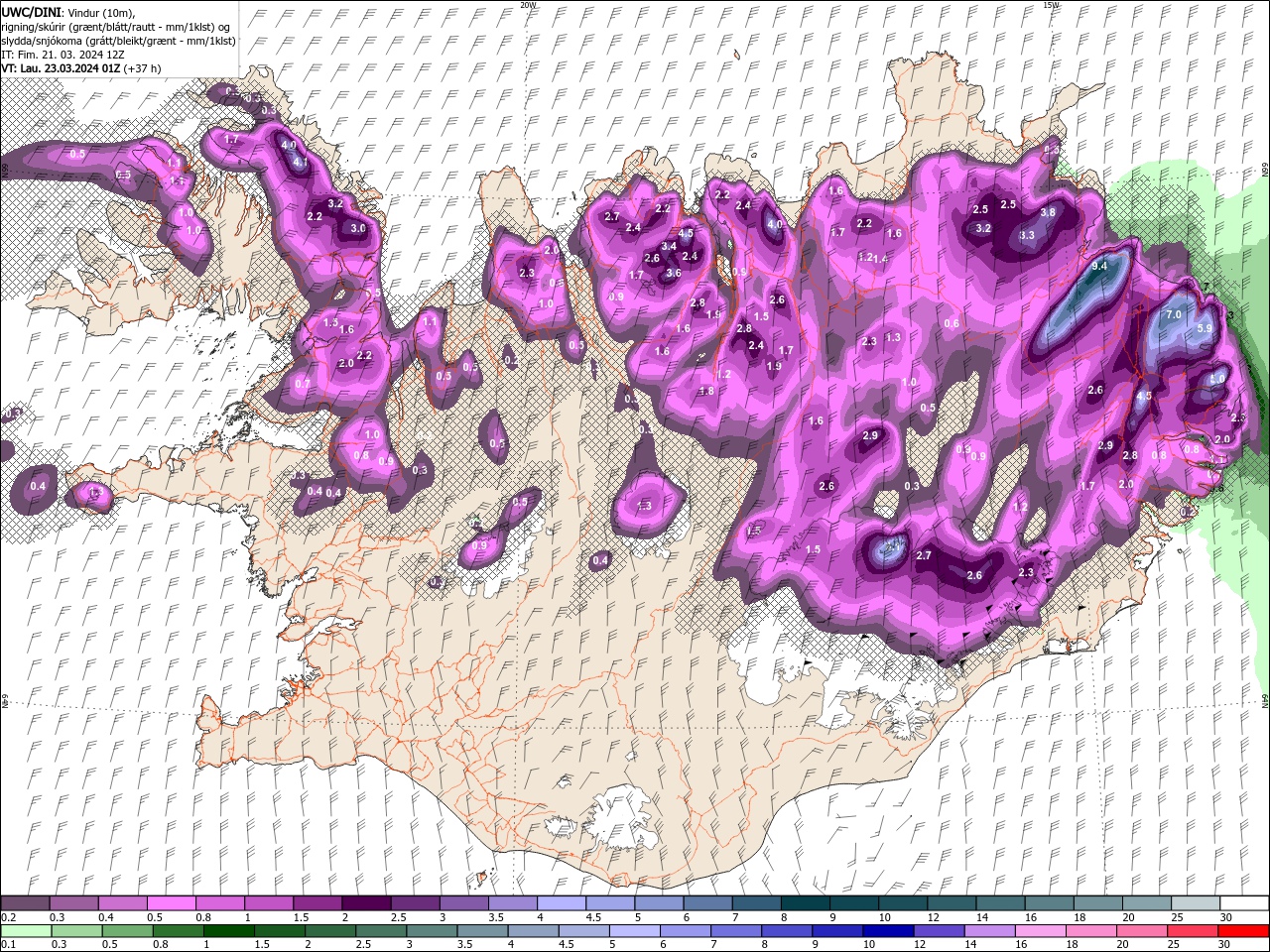Pick the lavender 4–4.5 snow legend swatch

pyautogui.click(x=562, y=903)
